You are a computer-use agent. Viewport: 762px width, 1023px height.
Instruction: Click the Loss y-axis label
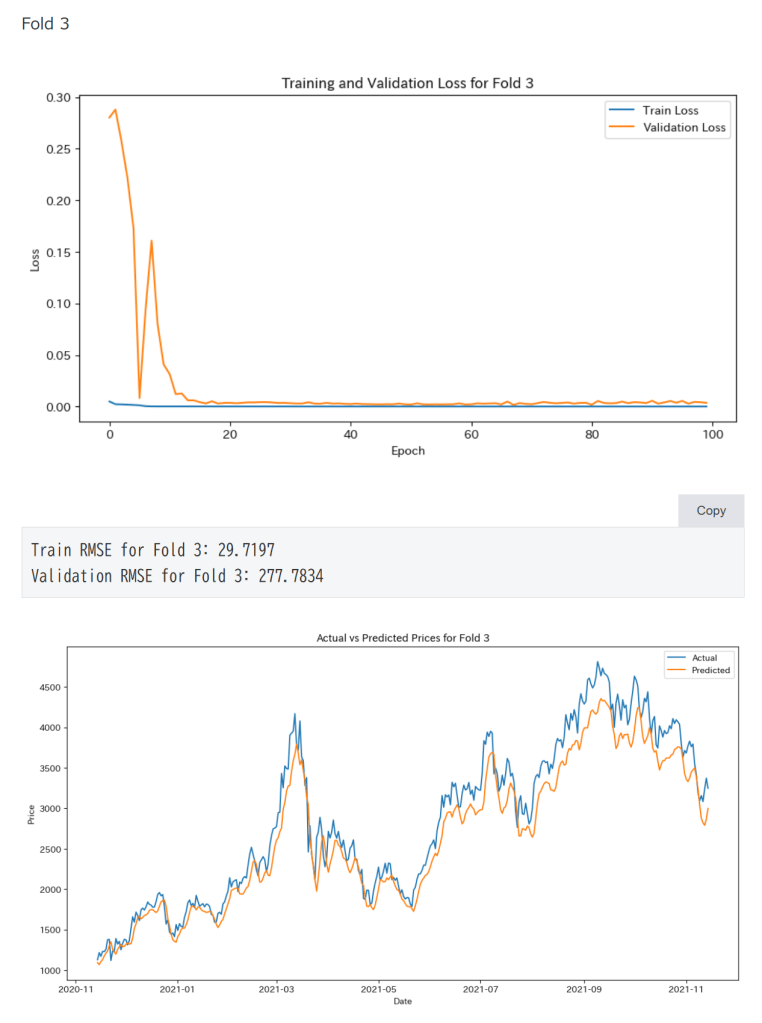(x=35, y=260)
